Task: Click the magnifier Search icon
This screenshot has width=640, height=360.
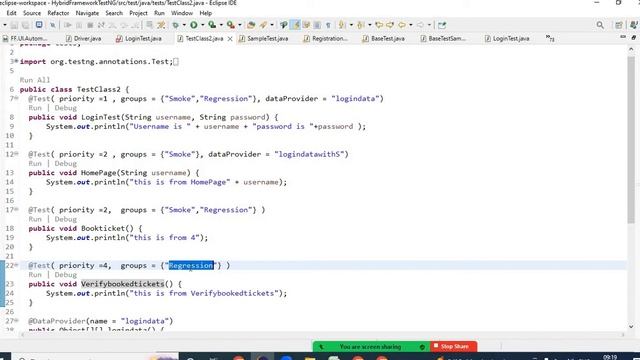Action: (x=600, y=25)
